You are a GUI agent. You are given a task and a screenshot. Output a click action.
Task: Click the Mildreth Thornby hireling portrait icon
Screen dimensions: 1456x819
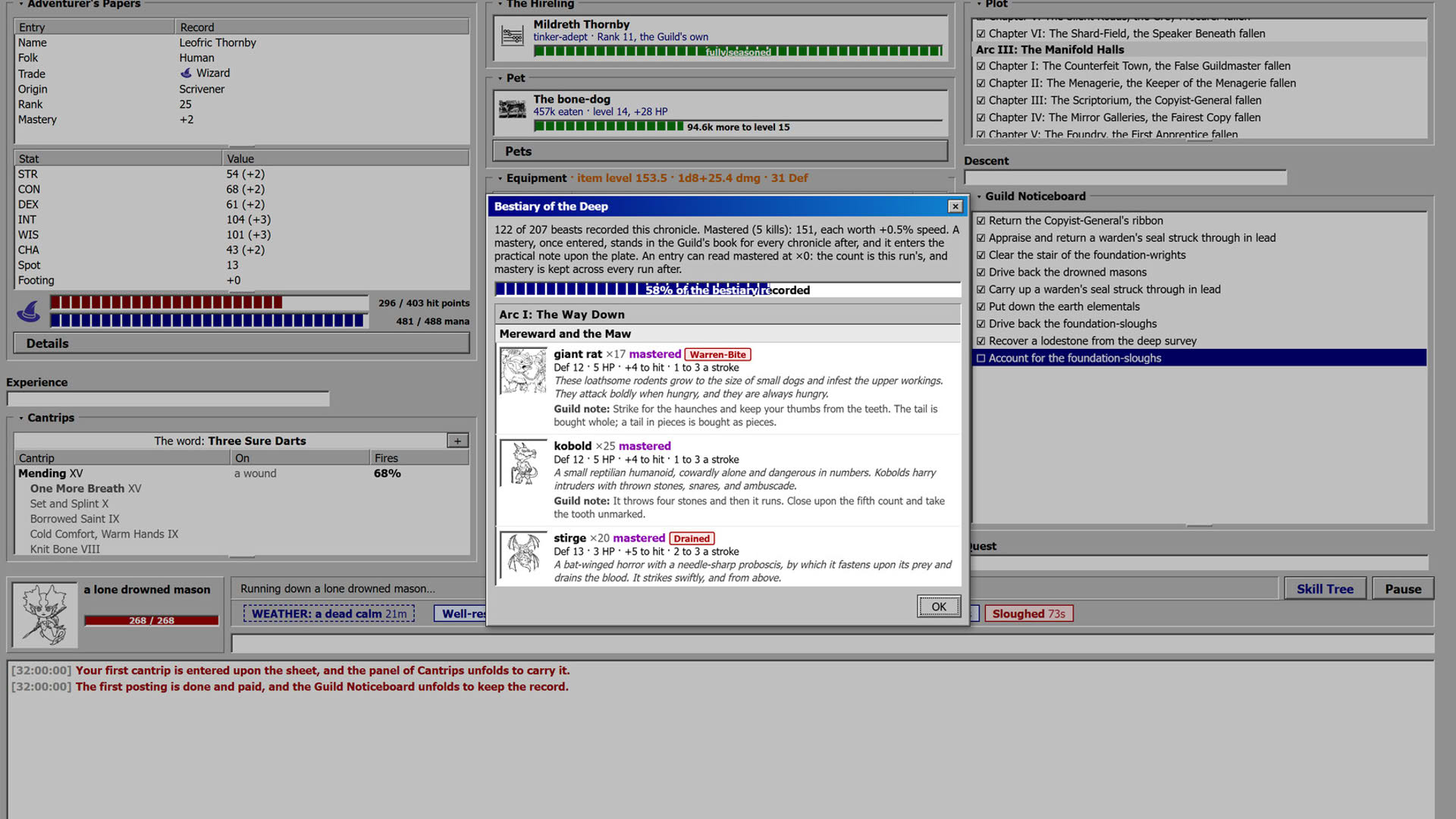[x=513, y=36]
